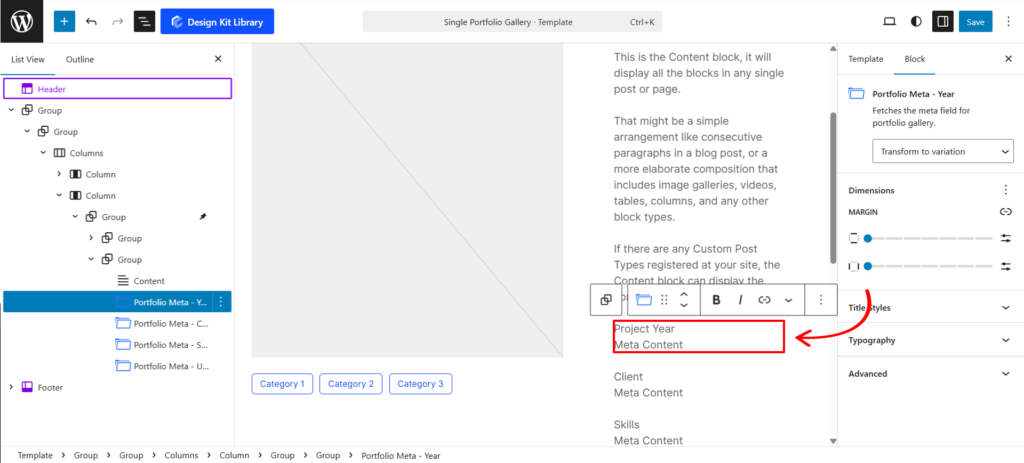Open the block inserter plus button
The width and height of the screenshot is (1024, 463).
64,21
